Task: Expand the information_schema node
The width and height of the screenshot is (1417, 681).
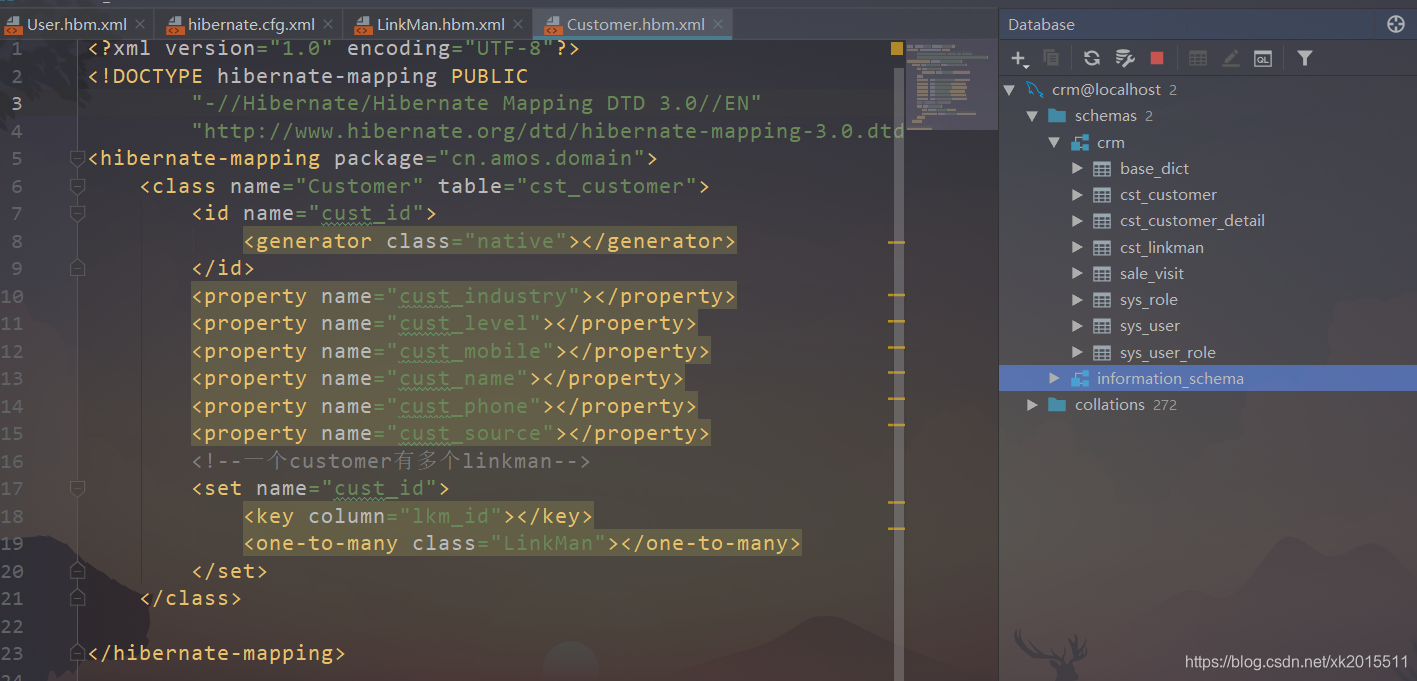Action: point(1054,378)
